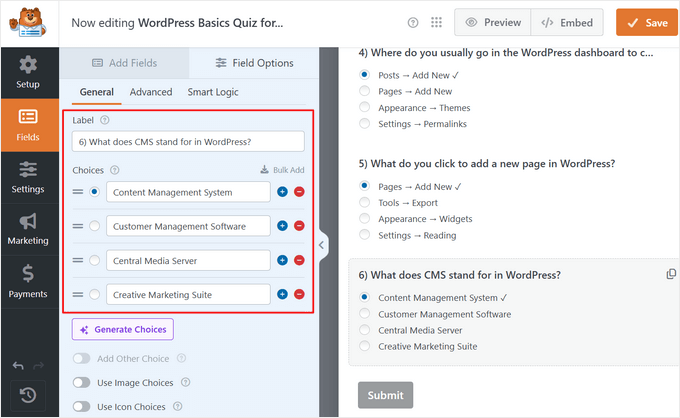Add a choice after Customer Management Software

point(282,226)
